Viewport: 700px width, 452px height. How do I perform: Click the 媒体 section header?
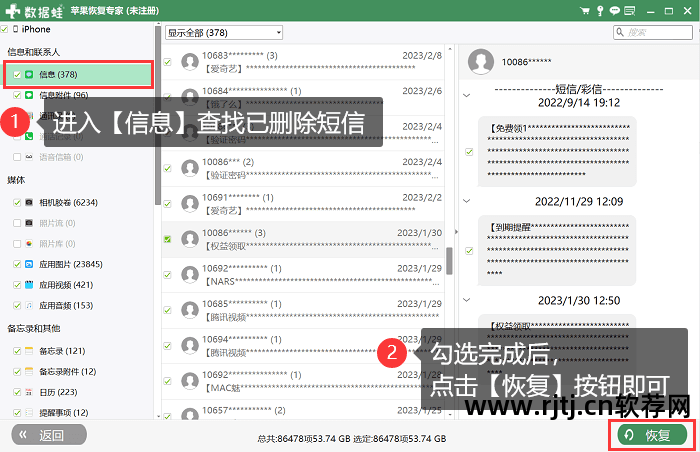click(16, 180)
